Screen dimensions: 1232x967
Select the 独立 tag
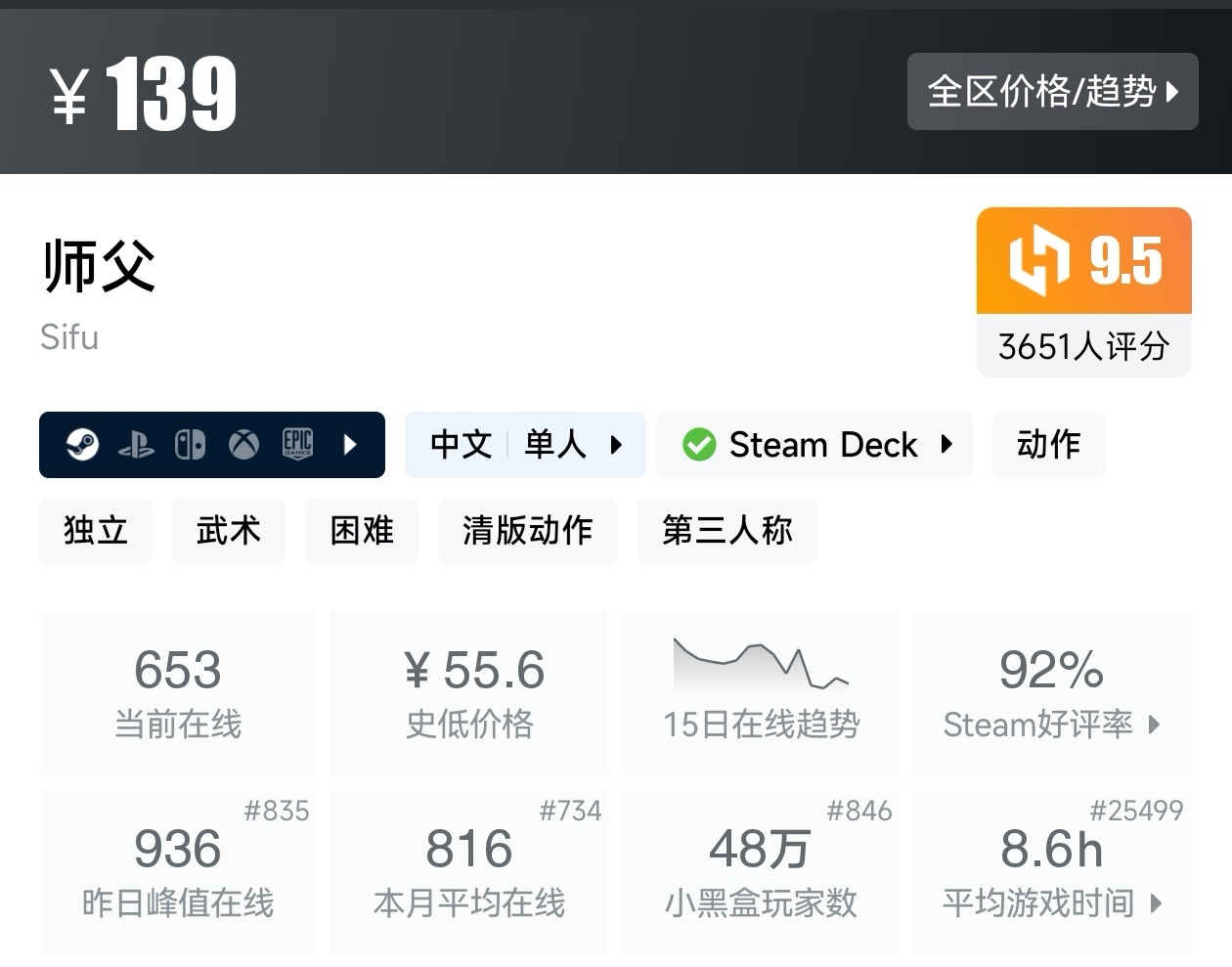96,531
